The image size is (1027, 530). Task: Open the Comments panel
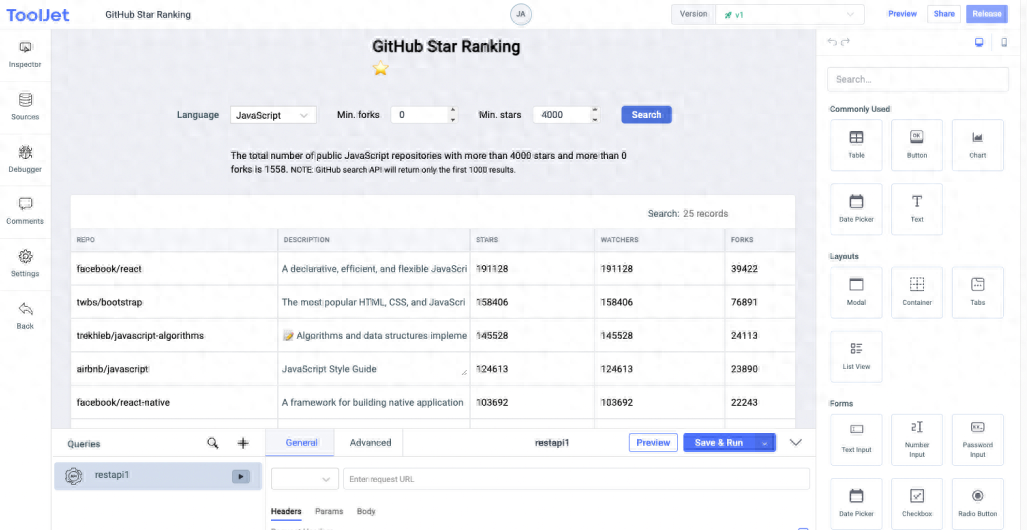25,212
